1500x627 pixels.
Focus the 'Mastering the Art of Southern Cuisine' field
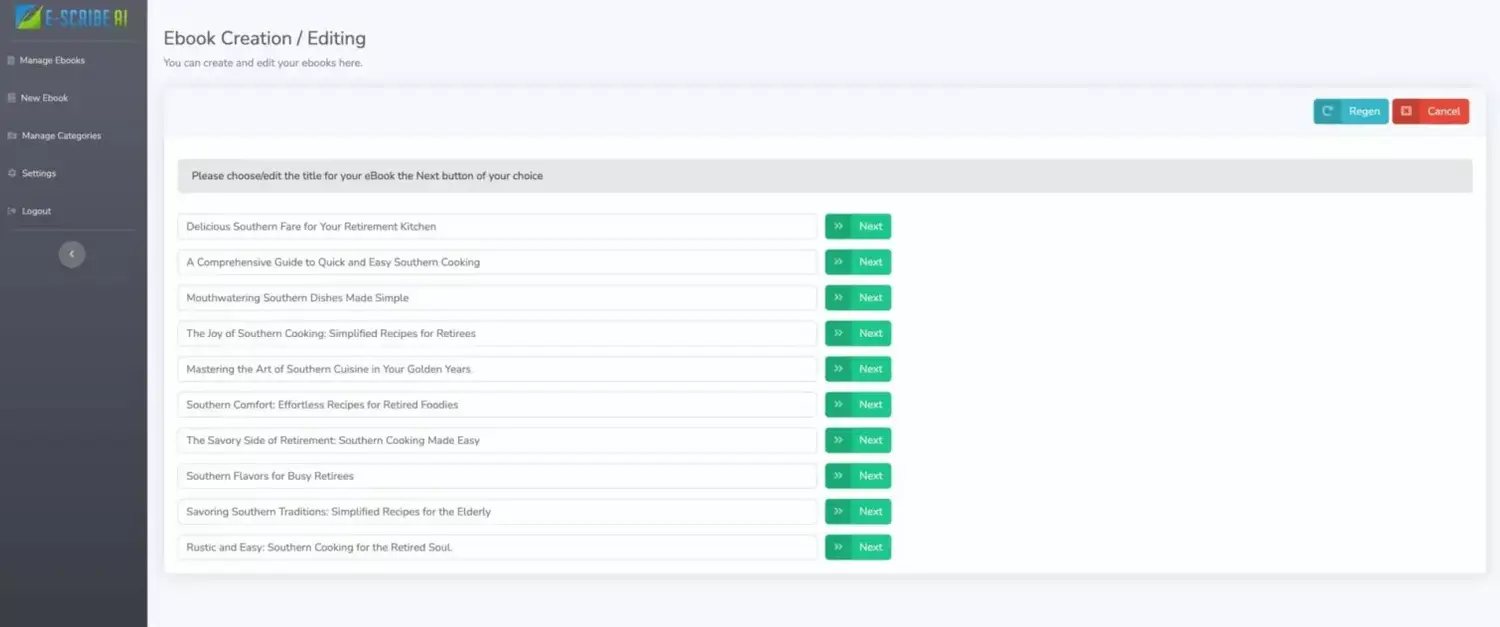pos(497,369)
